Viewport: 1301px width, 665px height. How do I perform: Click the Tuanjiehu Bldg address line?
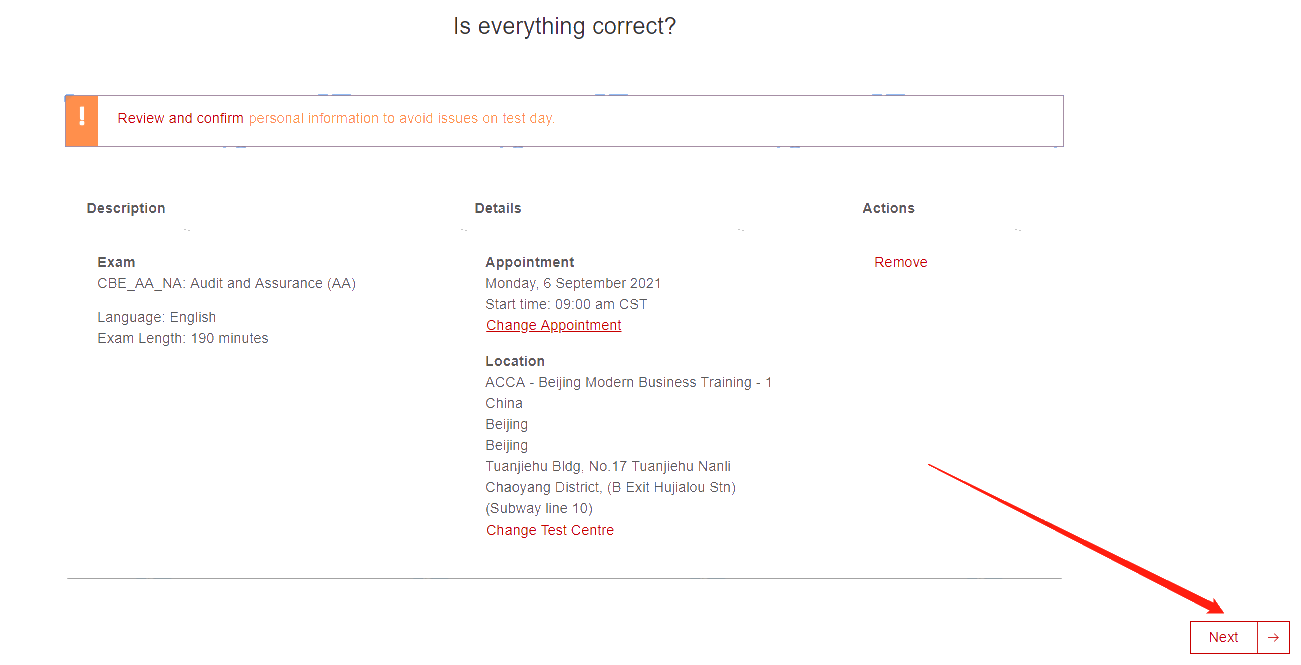pos(608,466)
